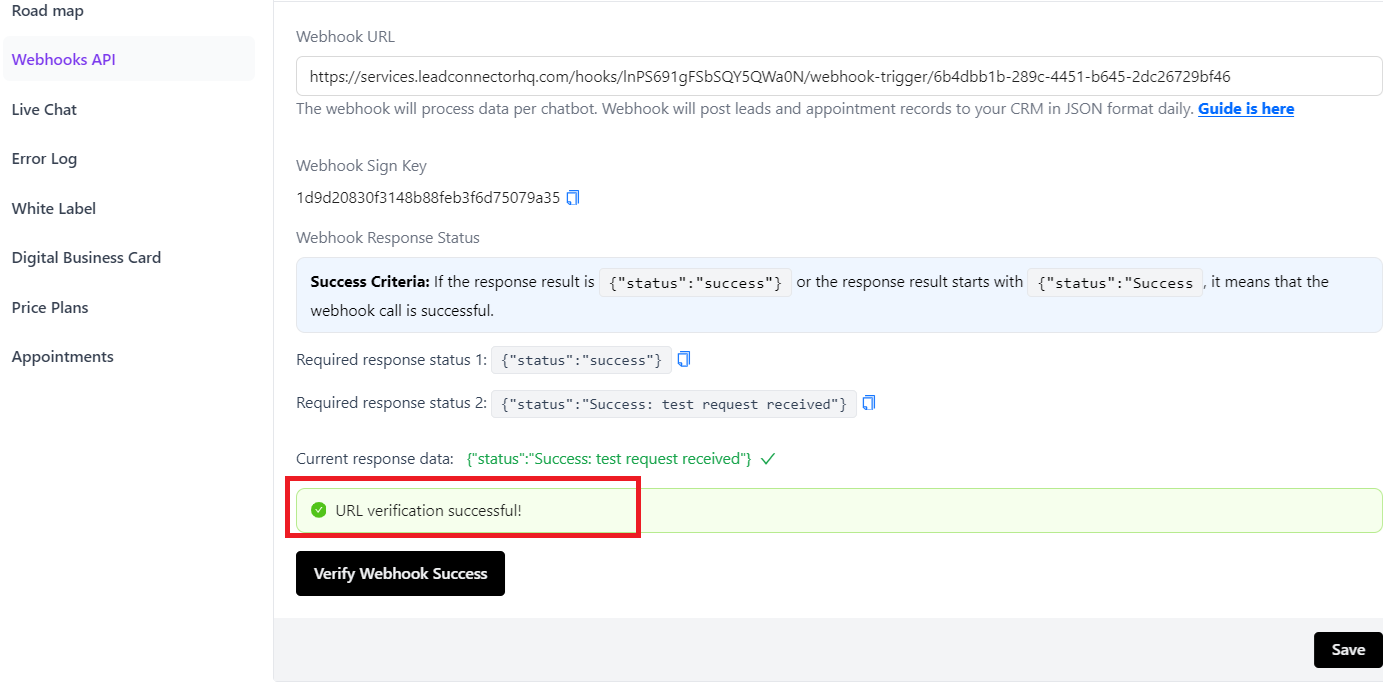This screenshot has height=685, width=1383.
Task: Click the Webhook URL input field
Action: (838, 76)
